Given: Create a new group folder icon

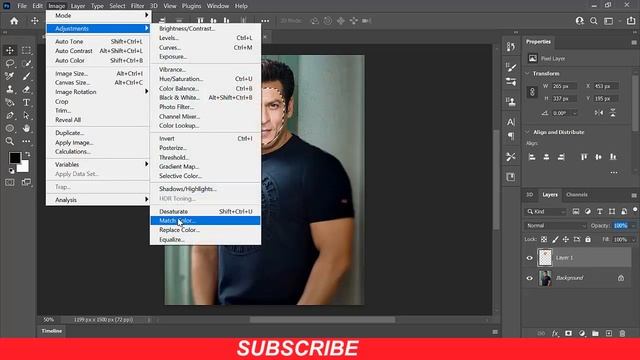Looking at the screenshot, I should coord(595,333).
